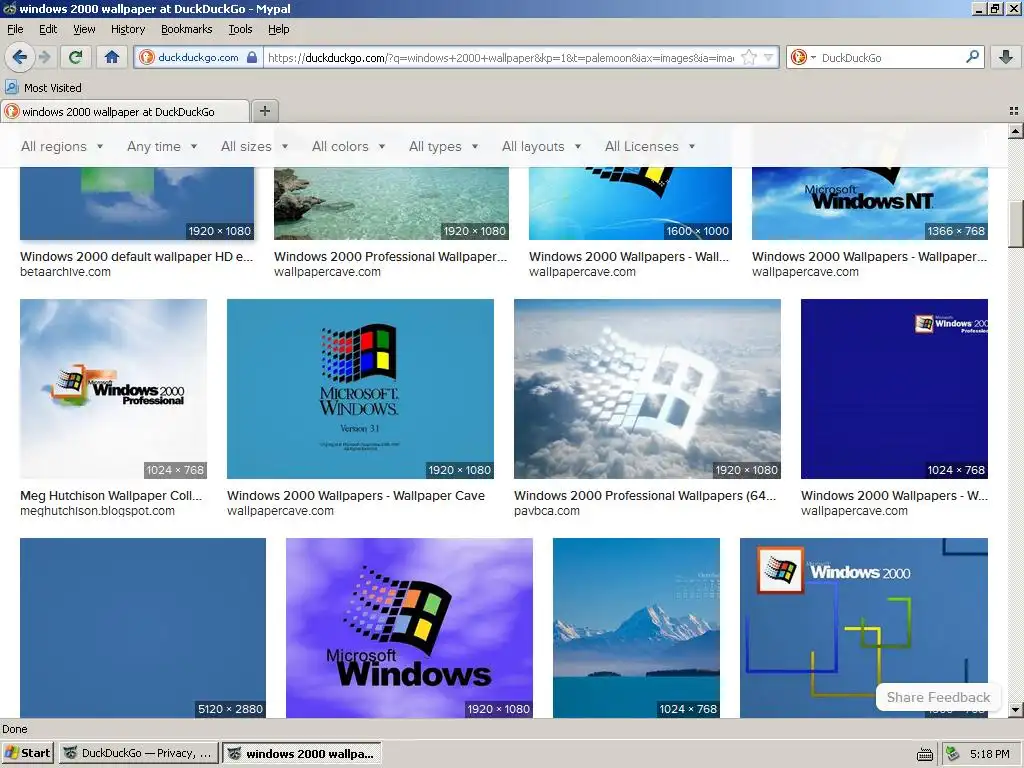
Task: Open the View menu
Action: [84, 29]
